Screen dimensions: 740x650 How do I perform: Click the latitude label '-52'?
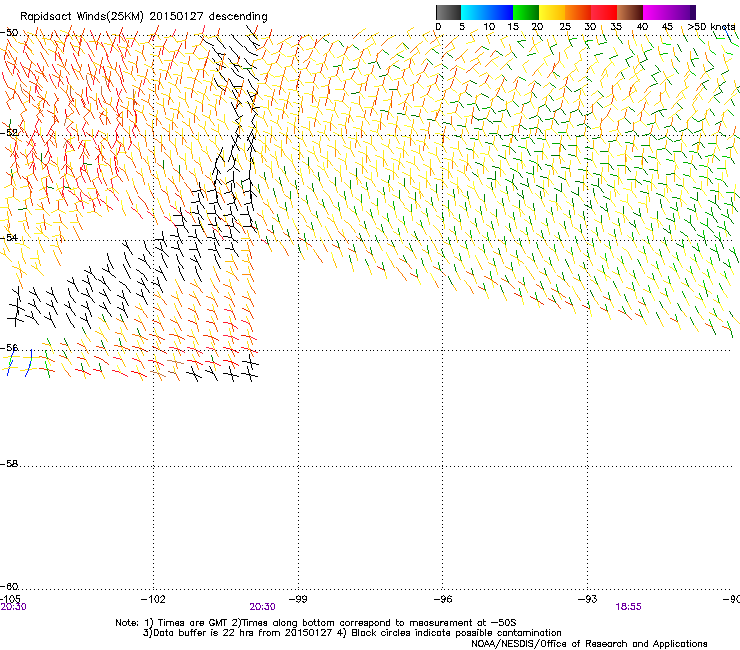(9, 133)
